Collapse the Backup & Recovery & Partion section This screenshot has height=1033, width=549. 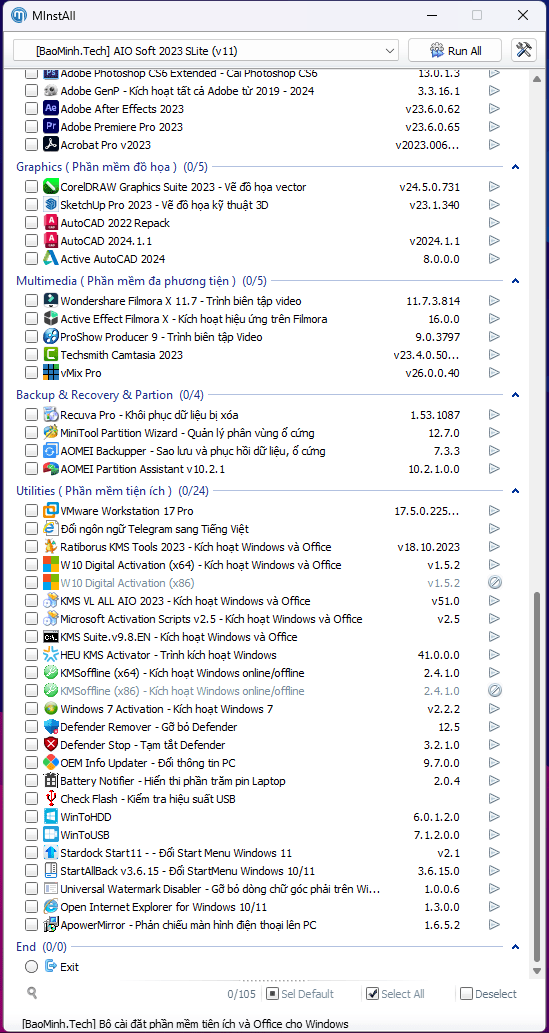(x=516, y=395)
